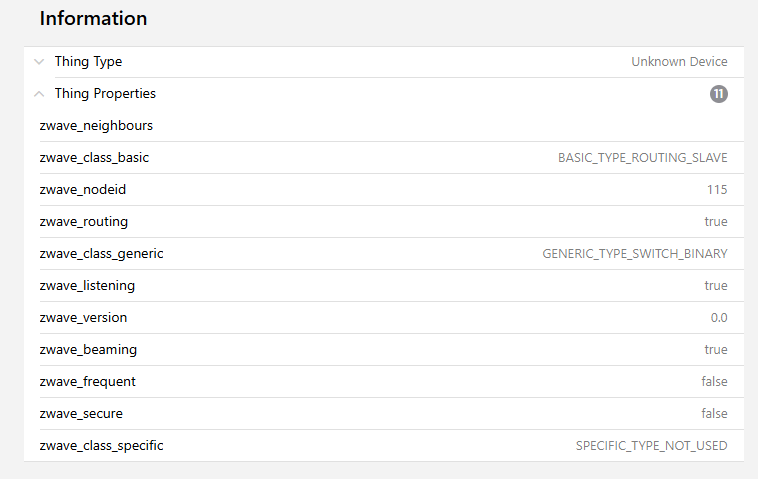Select the GENERIC_TYPE_SWITCH_BINARY value
Image resolution: width=758 pixels, height=479 pixels.
coord(634,254)
